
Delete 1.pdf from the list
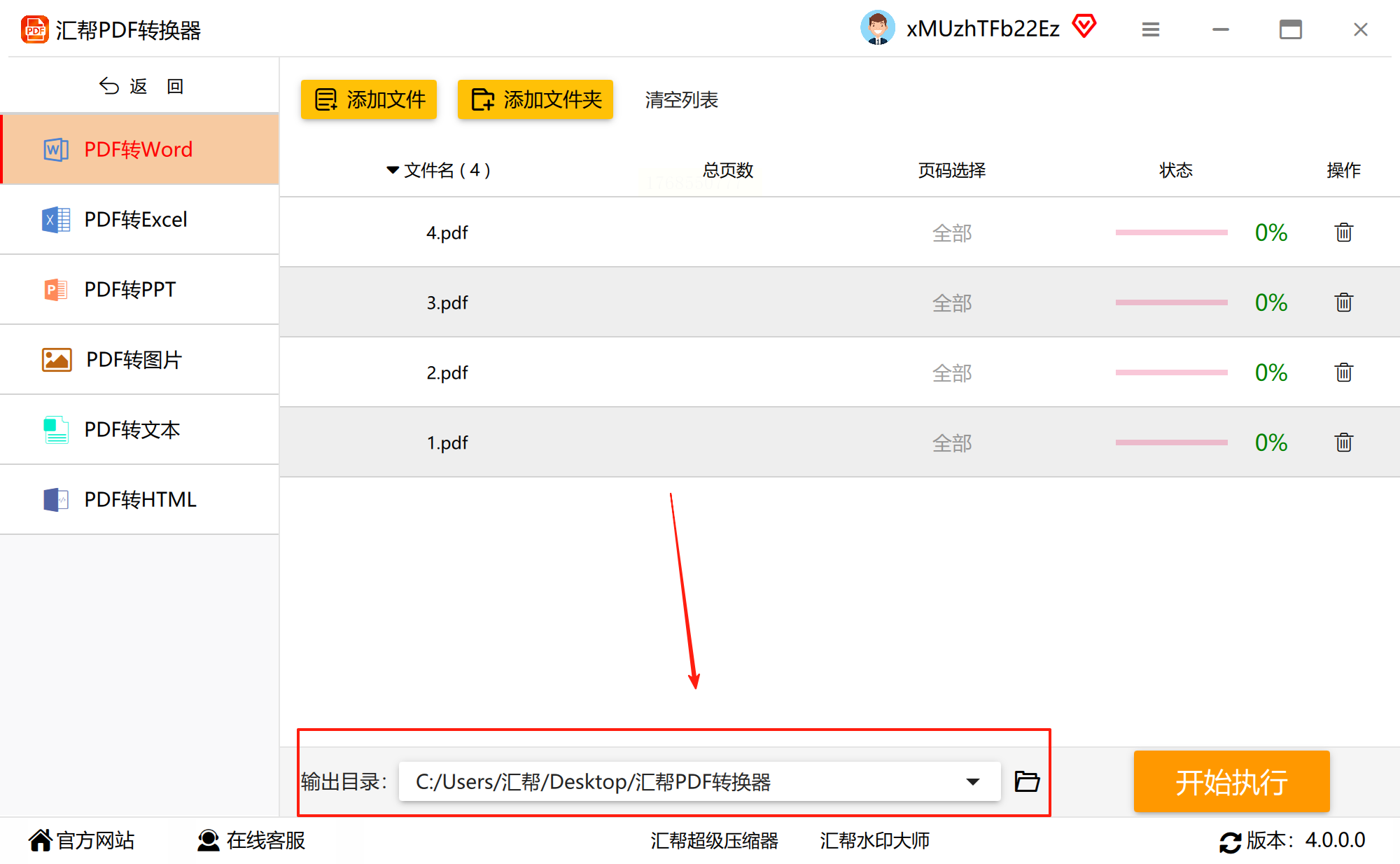[x=1343, y=443]
